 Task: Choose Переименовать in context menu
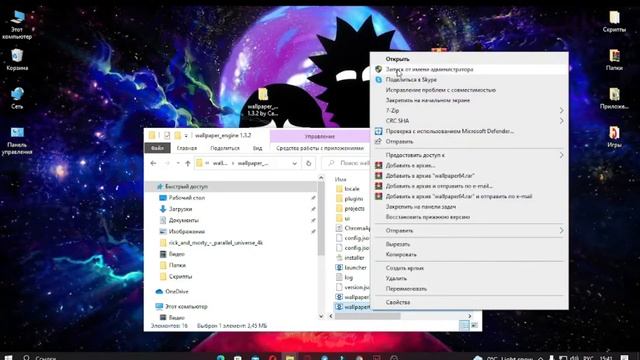click(x=469, y=289)
